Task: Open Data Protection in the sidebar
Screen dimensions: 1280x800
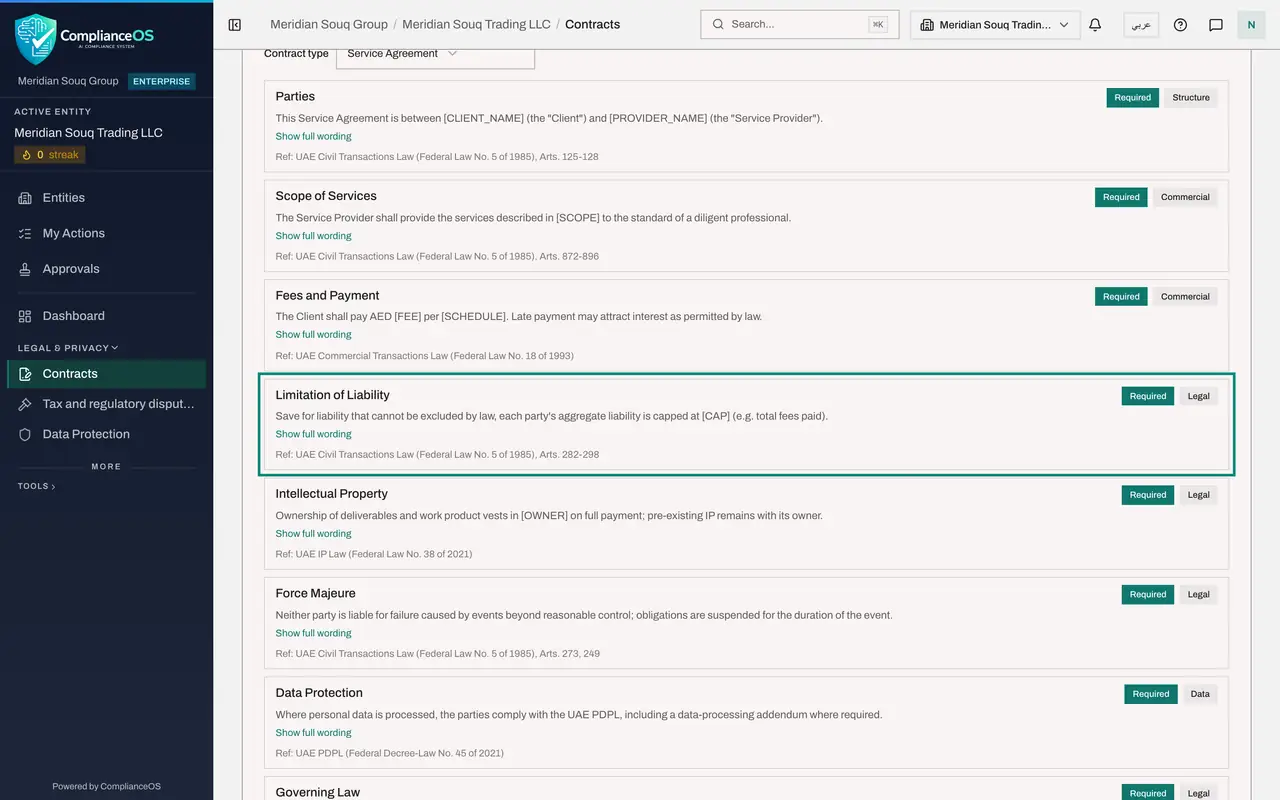Action: [106, 434]
